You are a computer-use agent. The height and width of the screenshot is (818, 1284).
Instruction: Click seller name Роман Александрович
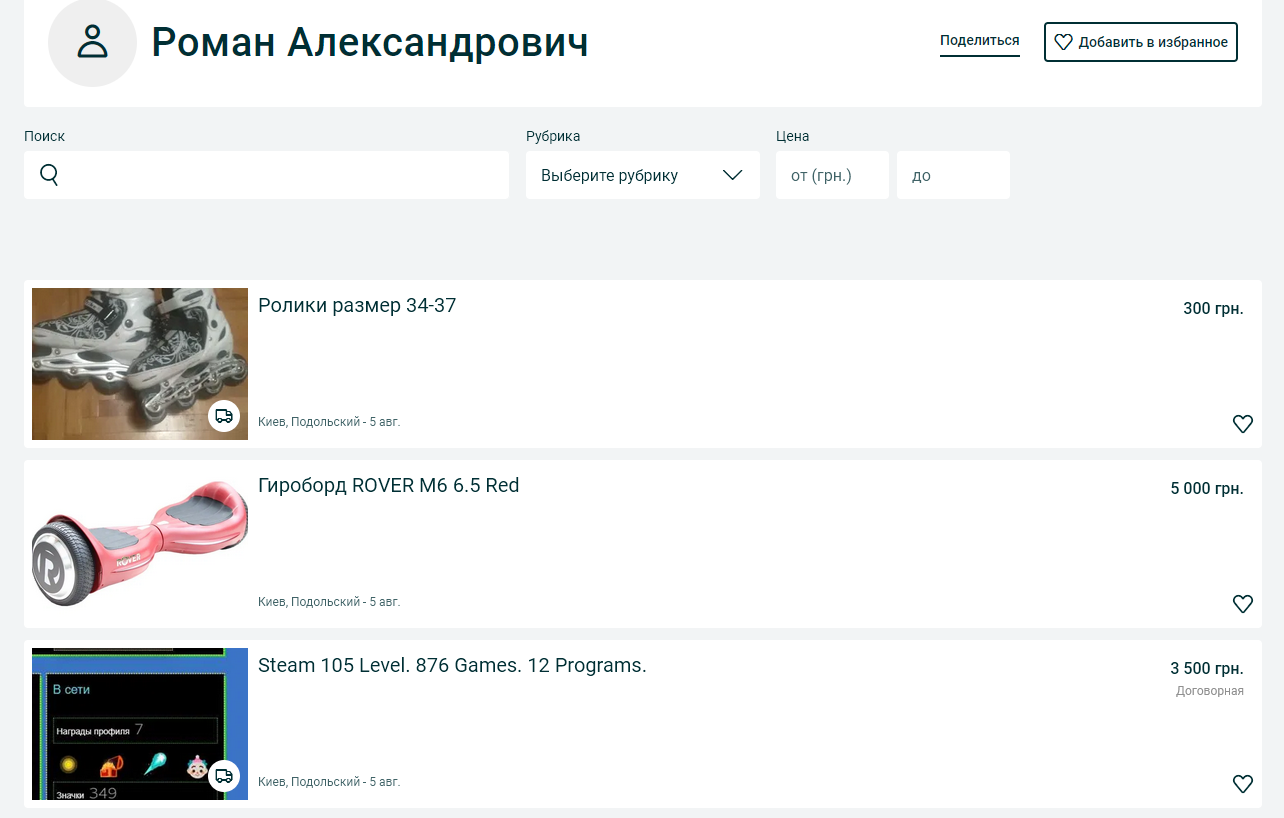point(370,42)
